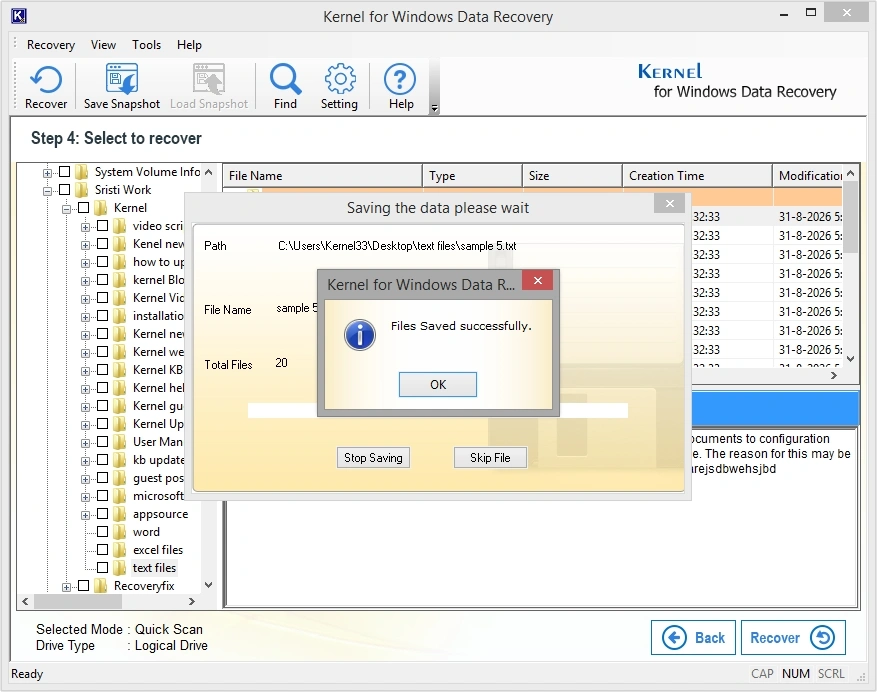
Task: Check the Sristi Work checkbox
Action: tap(64, 189)
